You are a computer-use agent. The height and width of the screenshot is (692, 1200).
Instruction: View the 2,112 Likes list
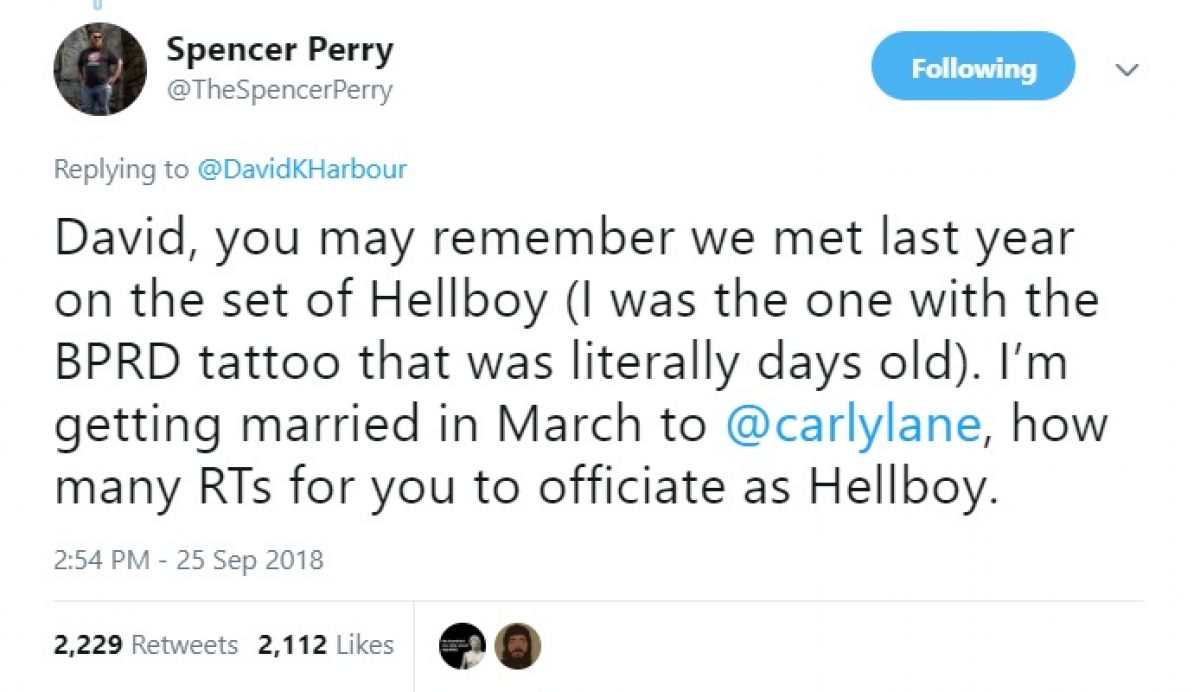coord(325,645)
